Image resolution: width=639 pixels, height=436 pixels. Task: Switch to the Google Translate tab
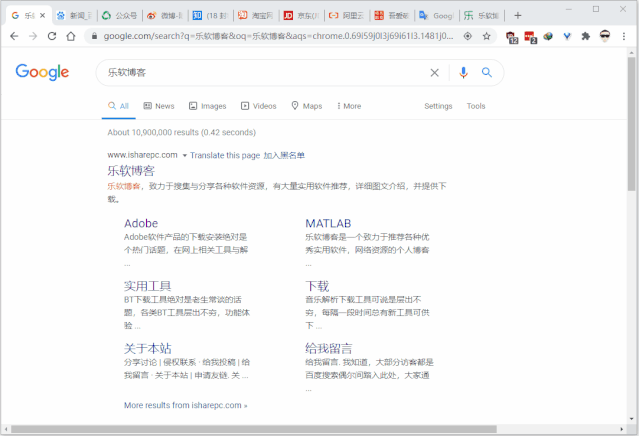[437, 15]
